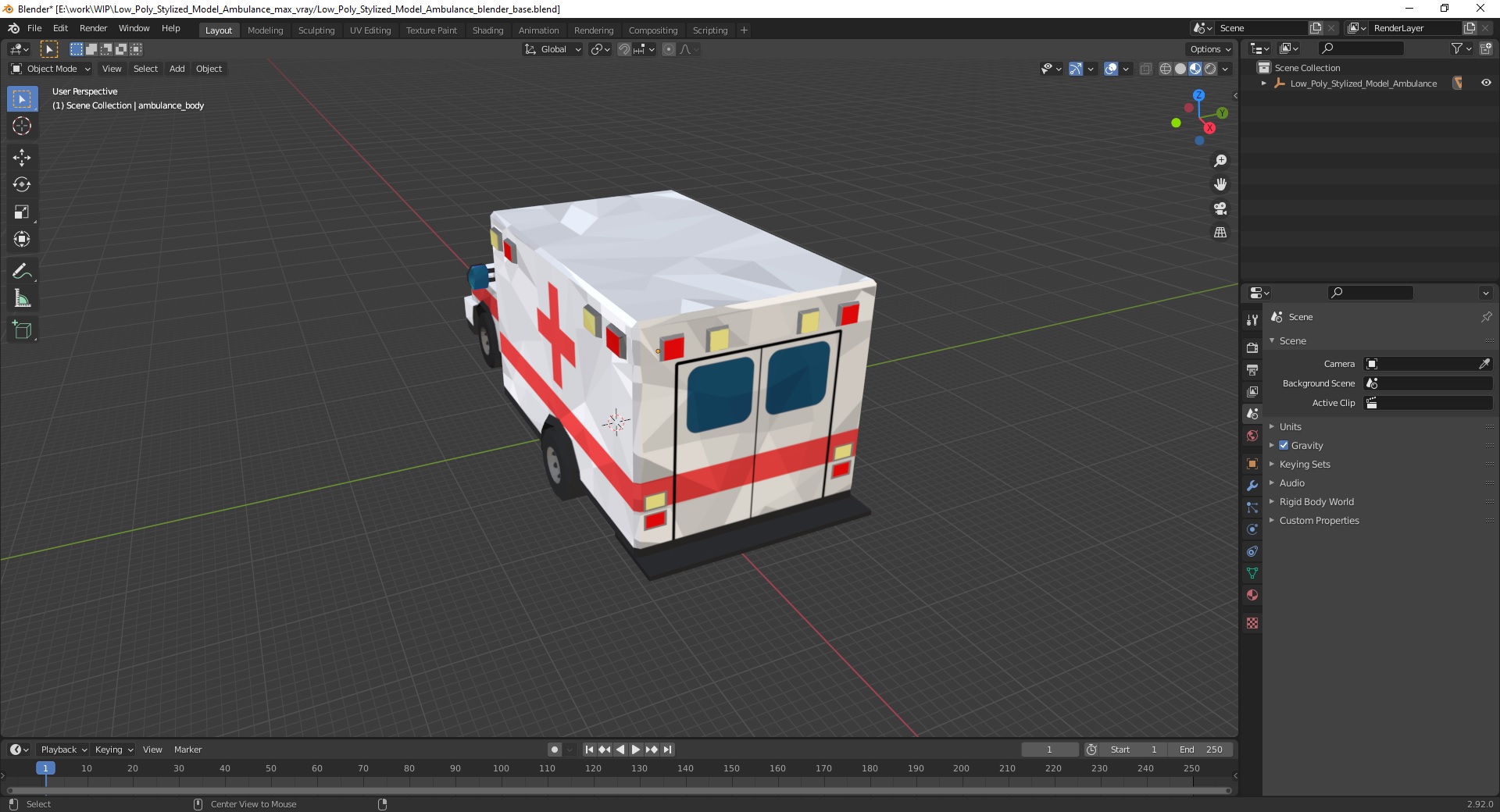The height and width of the screenshot is (812, 1500).
Task: Open the File menu
Action: pos(34,28)
